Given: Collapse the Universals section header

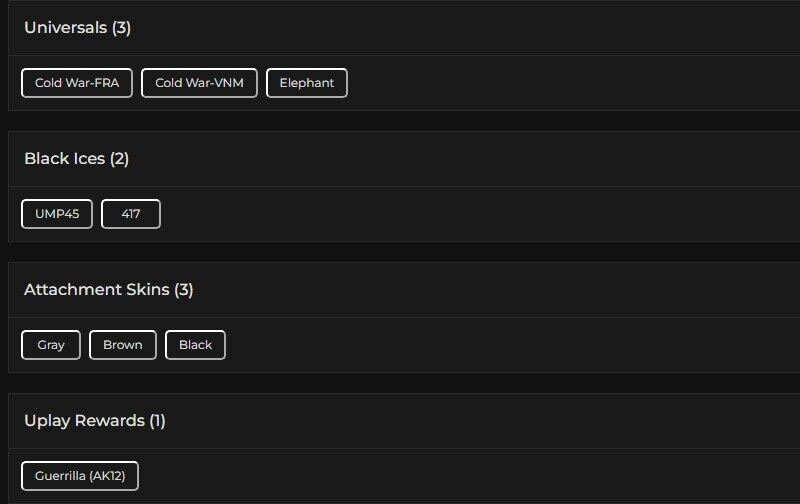Looking at the screenshot, I should click(x=65, y=28).
